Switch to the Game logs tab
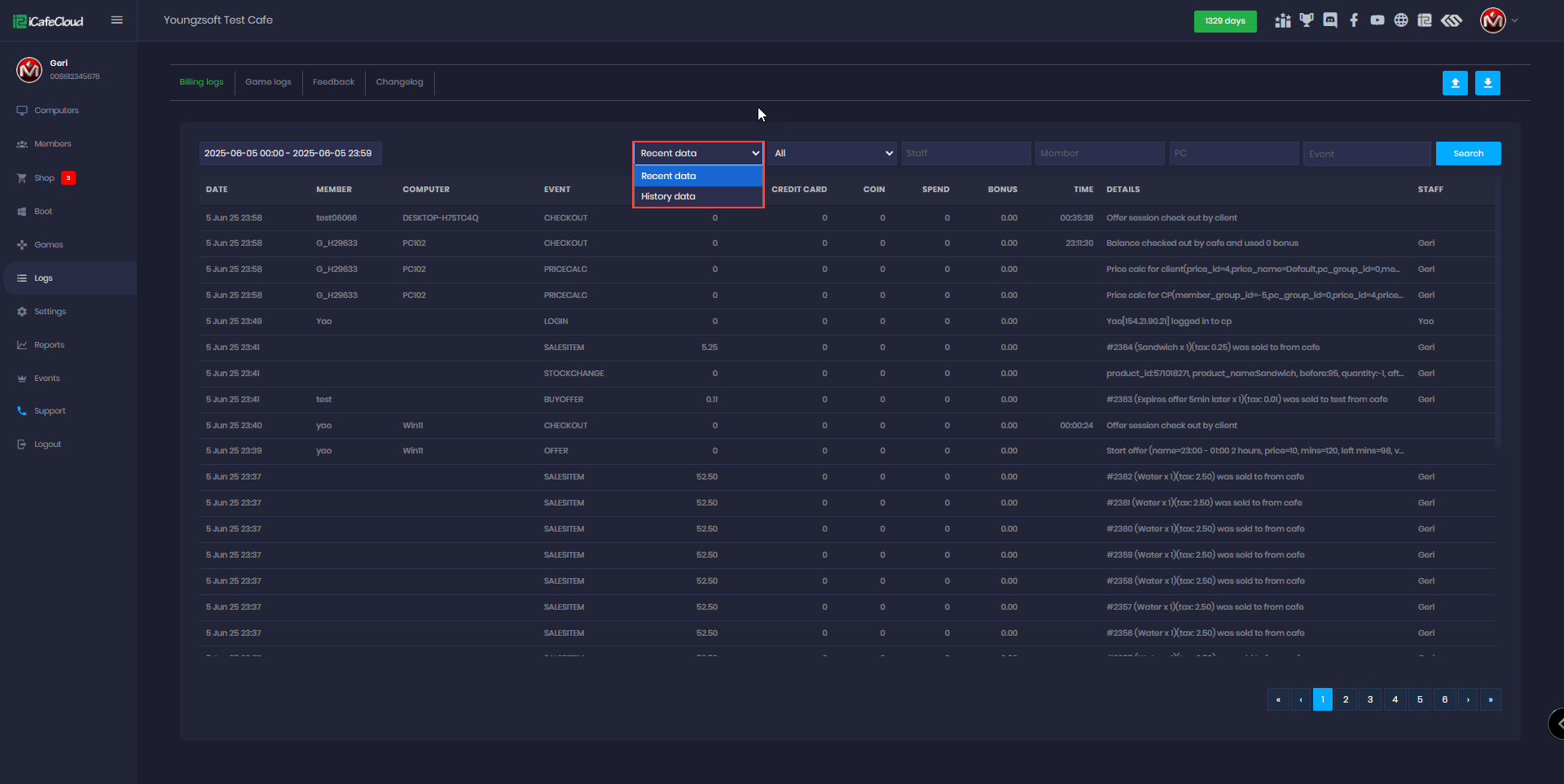 (268, 82)
